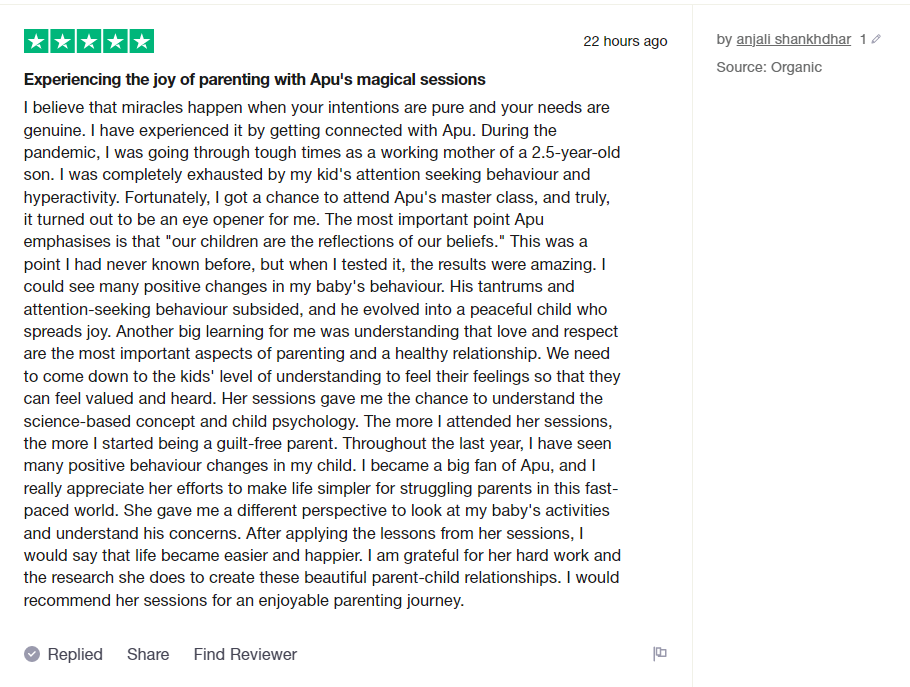
Task: Click the fifth star in the rating
Action: pos(141,42)
